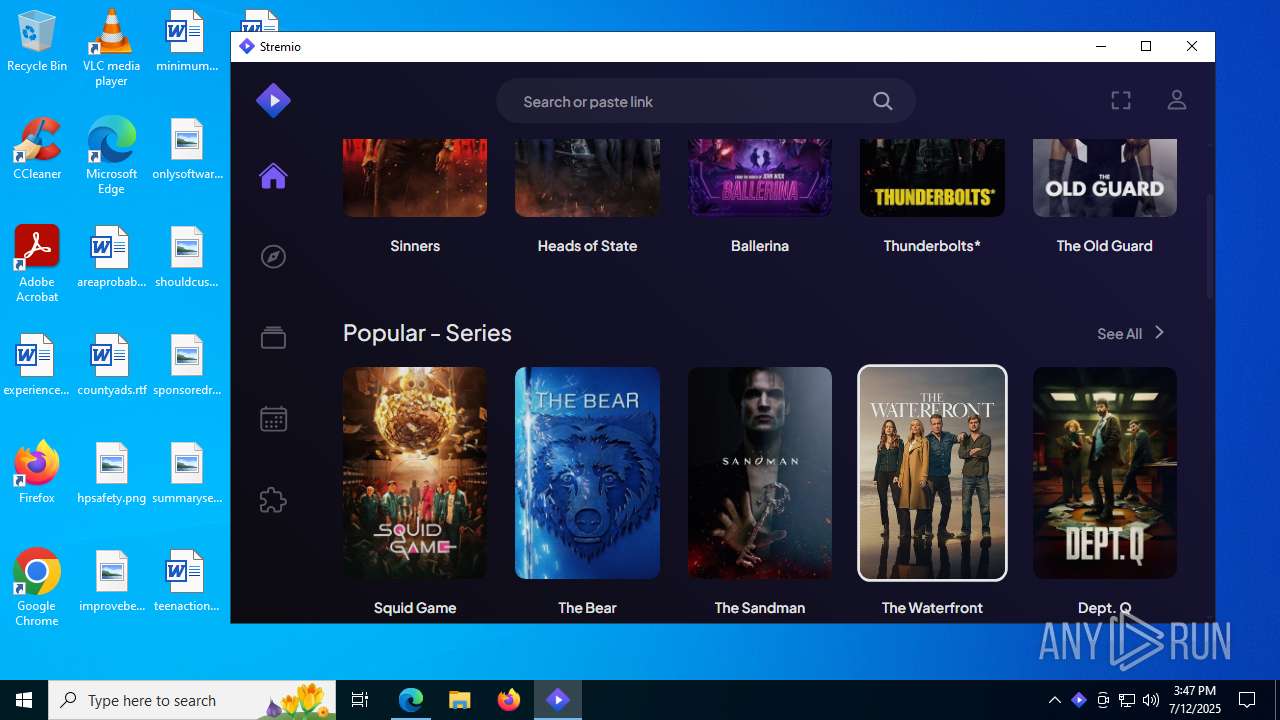The height and width of the screenshot is (720, 1280).
Task: Click the Thunderbolts* title text
Action: tap(932, 246)
